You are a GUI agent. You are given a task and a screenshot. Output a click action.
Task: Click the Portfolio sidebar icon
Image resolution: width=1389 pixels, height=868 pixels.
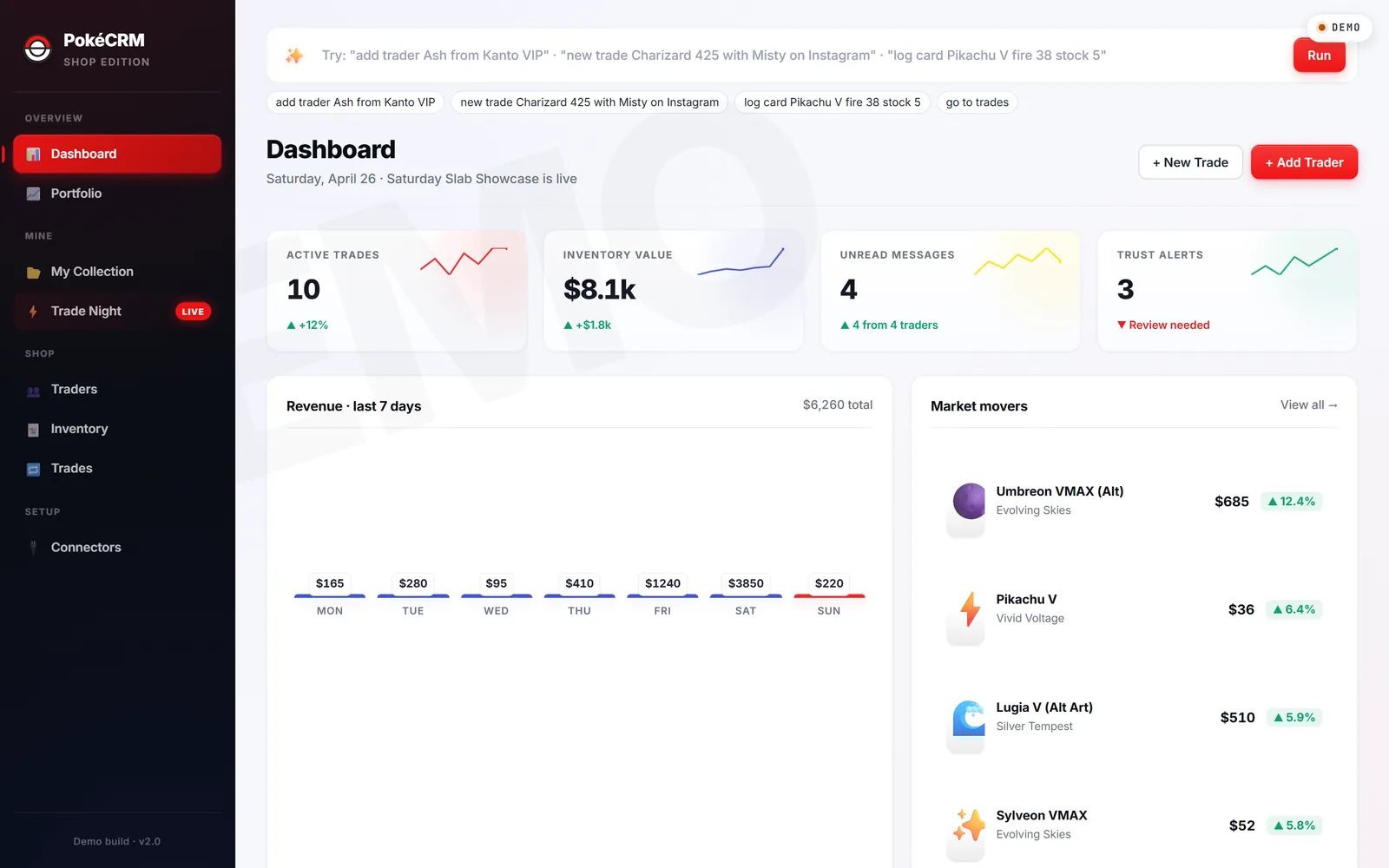(33, 194)
